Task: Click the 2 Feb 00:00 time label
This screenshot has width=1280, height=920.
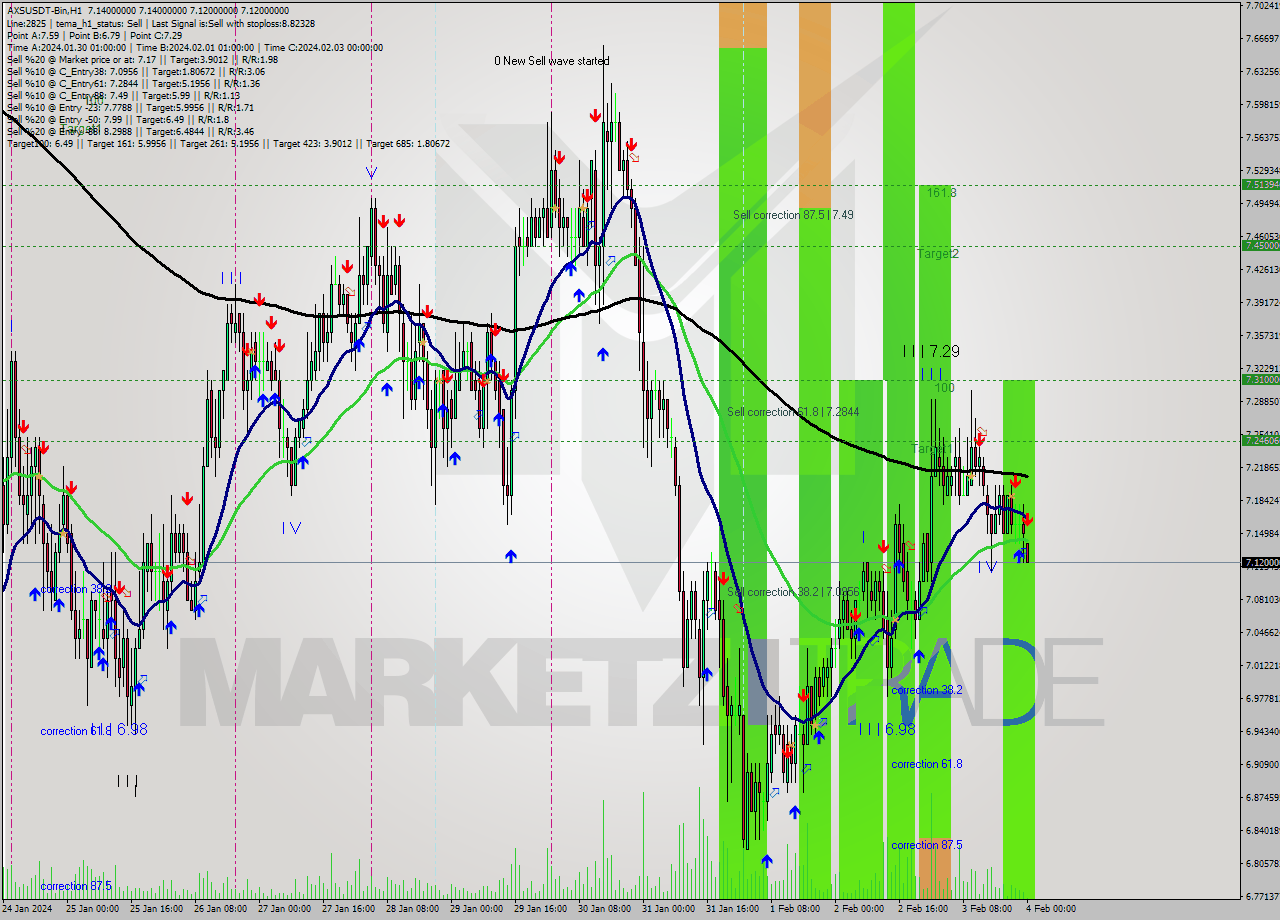Action: point(859,909)
